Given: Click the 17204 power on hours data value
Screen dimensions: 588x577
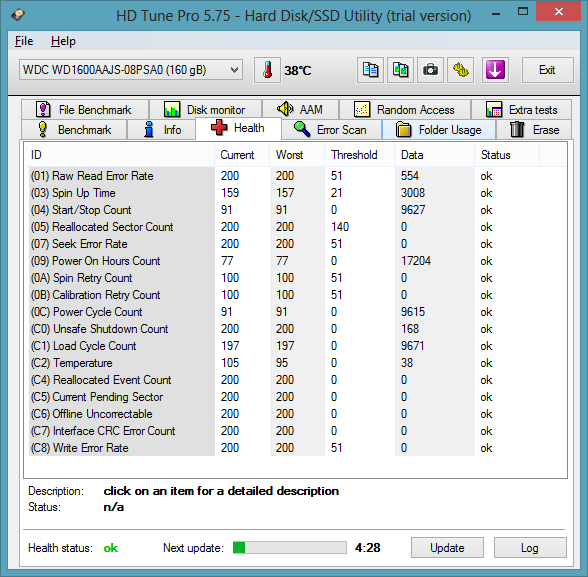Looking at the screenshot, I should pos(416,261).
